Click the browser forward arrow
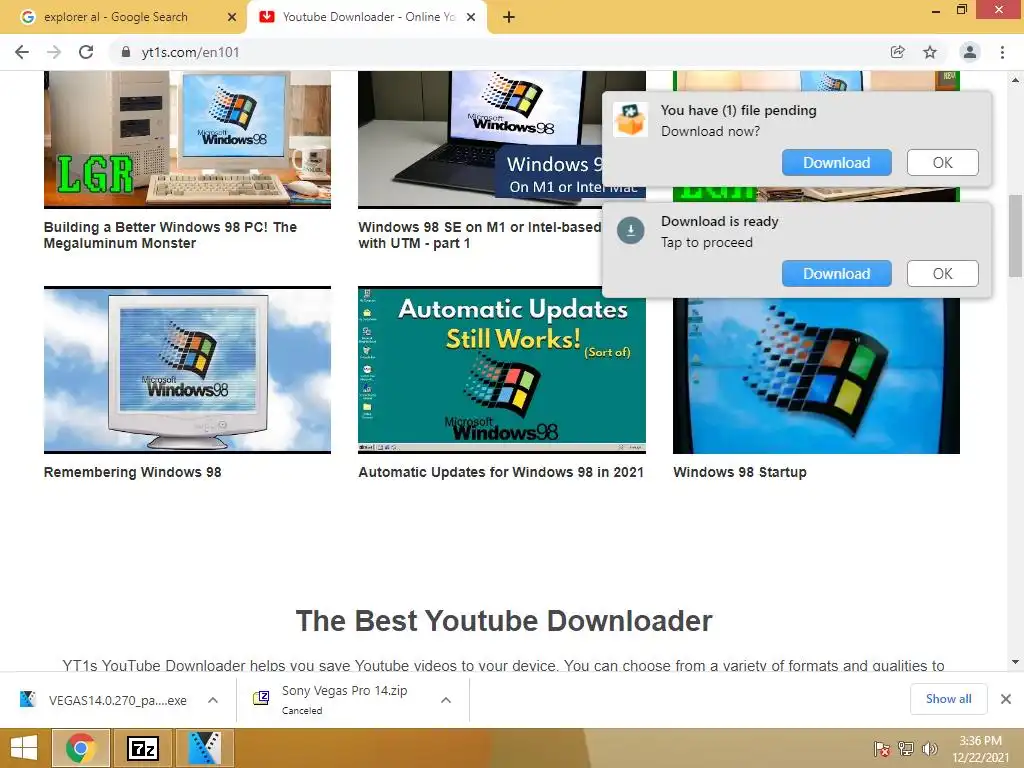 click(54, 52)
